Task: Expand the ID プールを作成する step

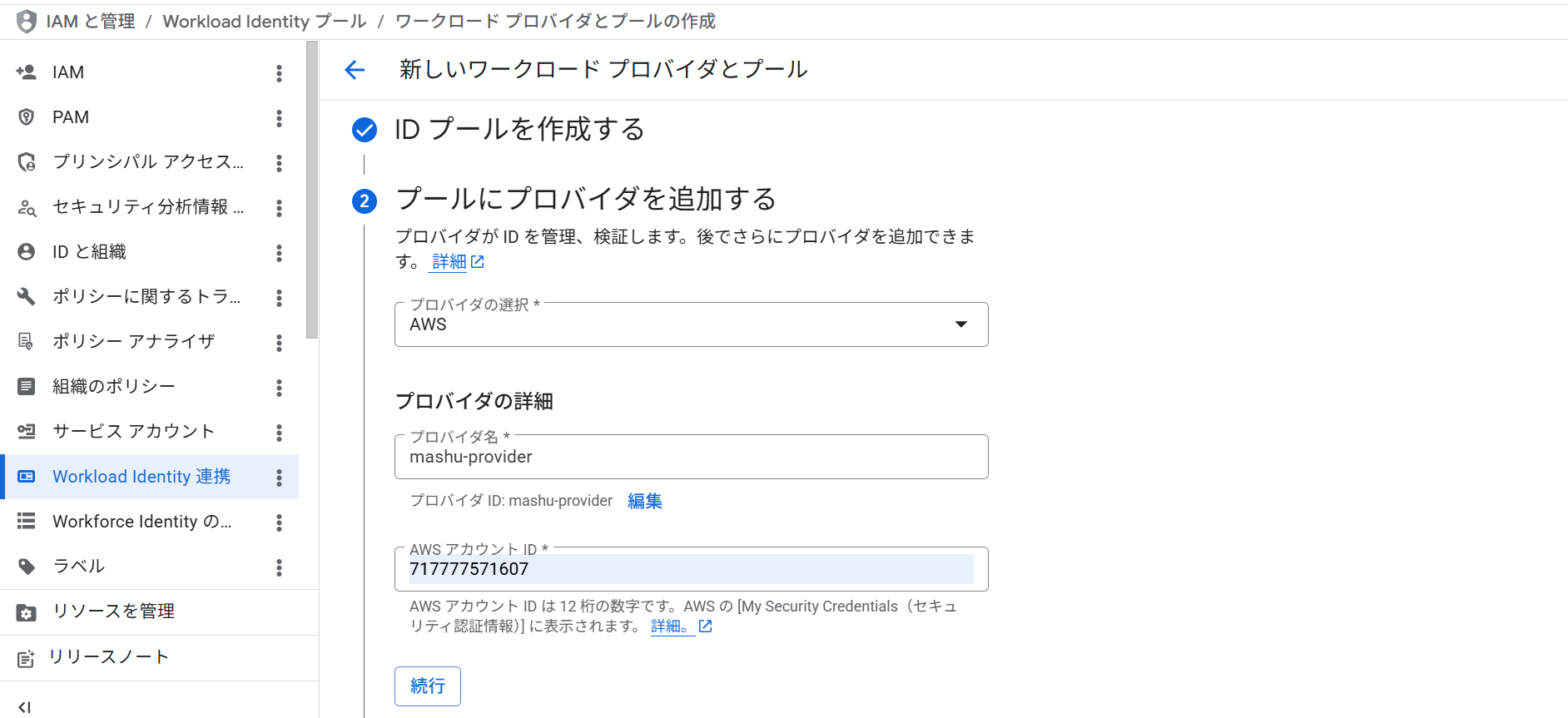Action: coord(519,130)
